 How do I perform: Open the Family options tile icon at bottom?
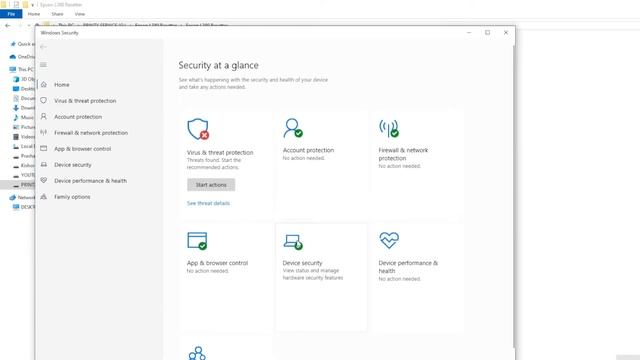tap(197, 353)
